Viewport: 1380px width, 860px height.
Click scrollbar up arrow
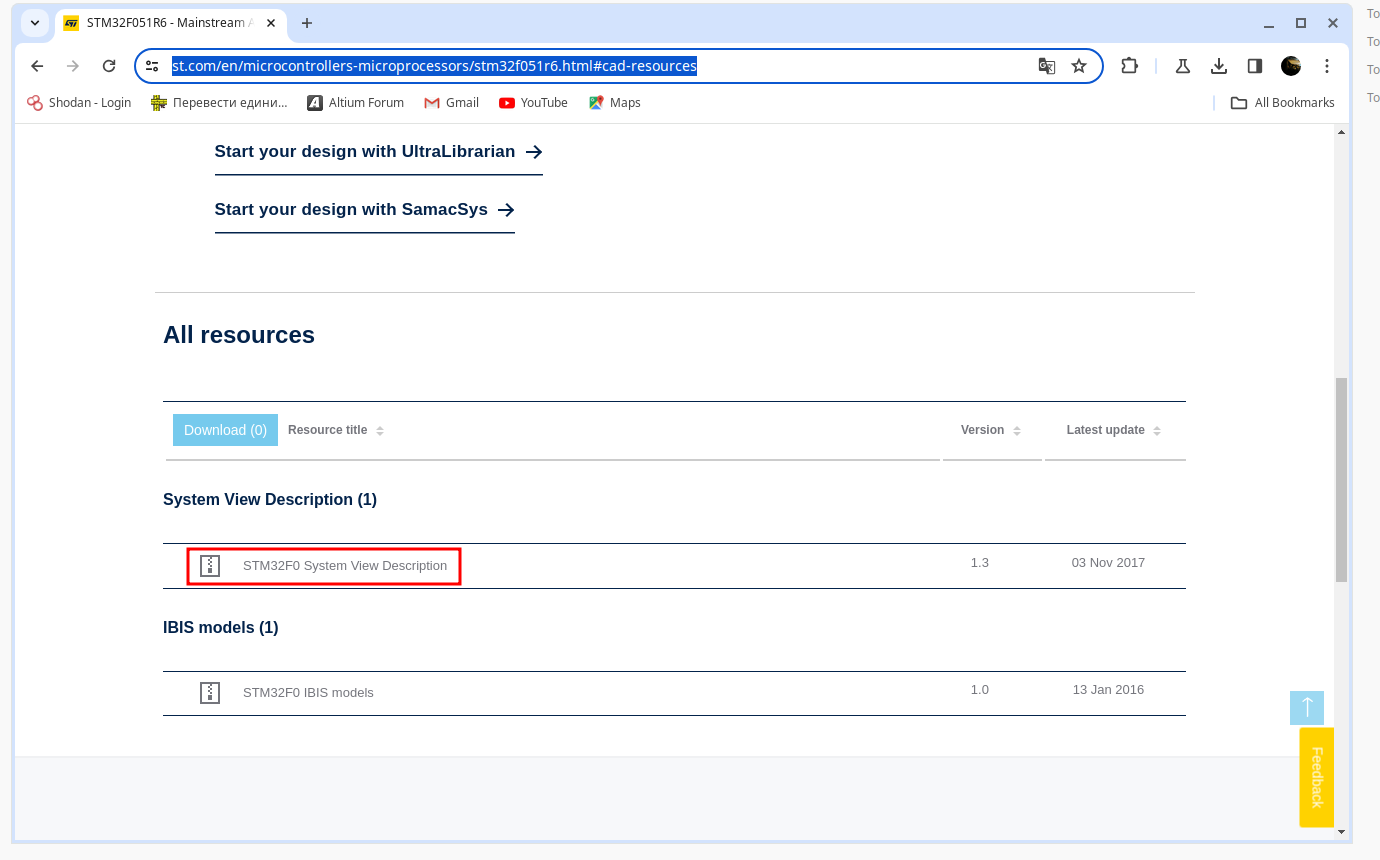pos(1341,133)
